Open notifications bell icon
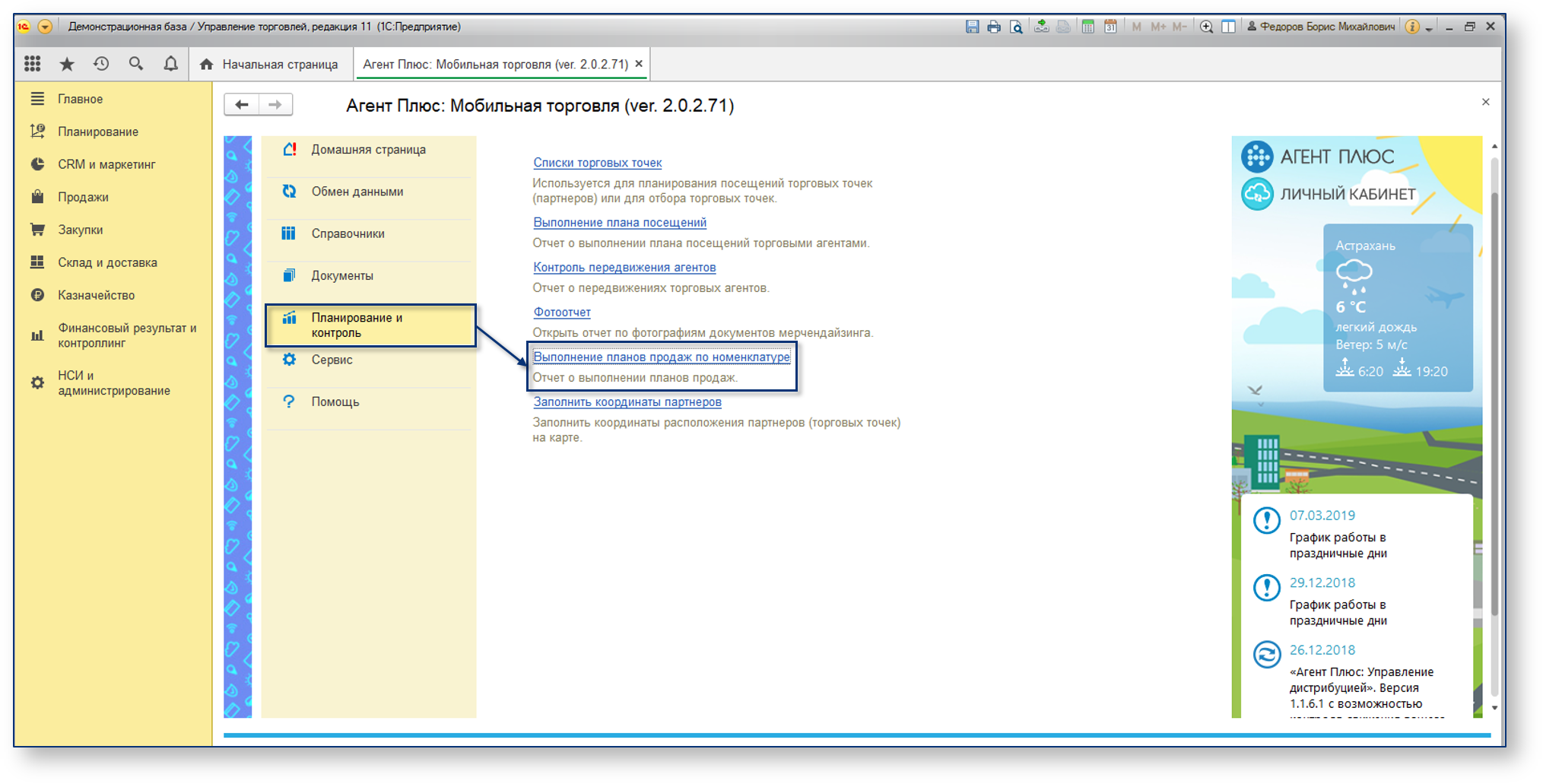 [x=170, y=64]
